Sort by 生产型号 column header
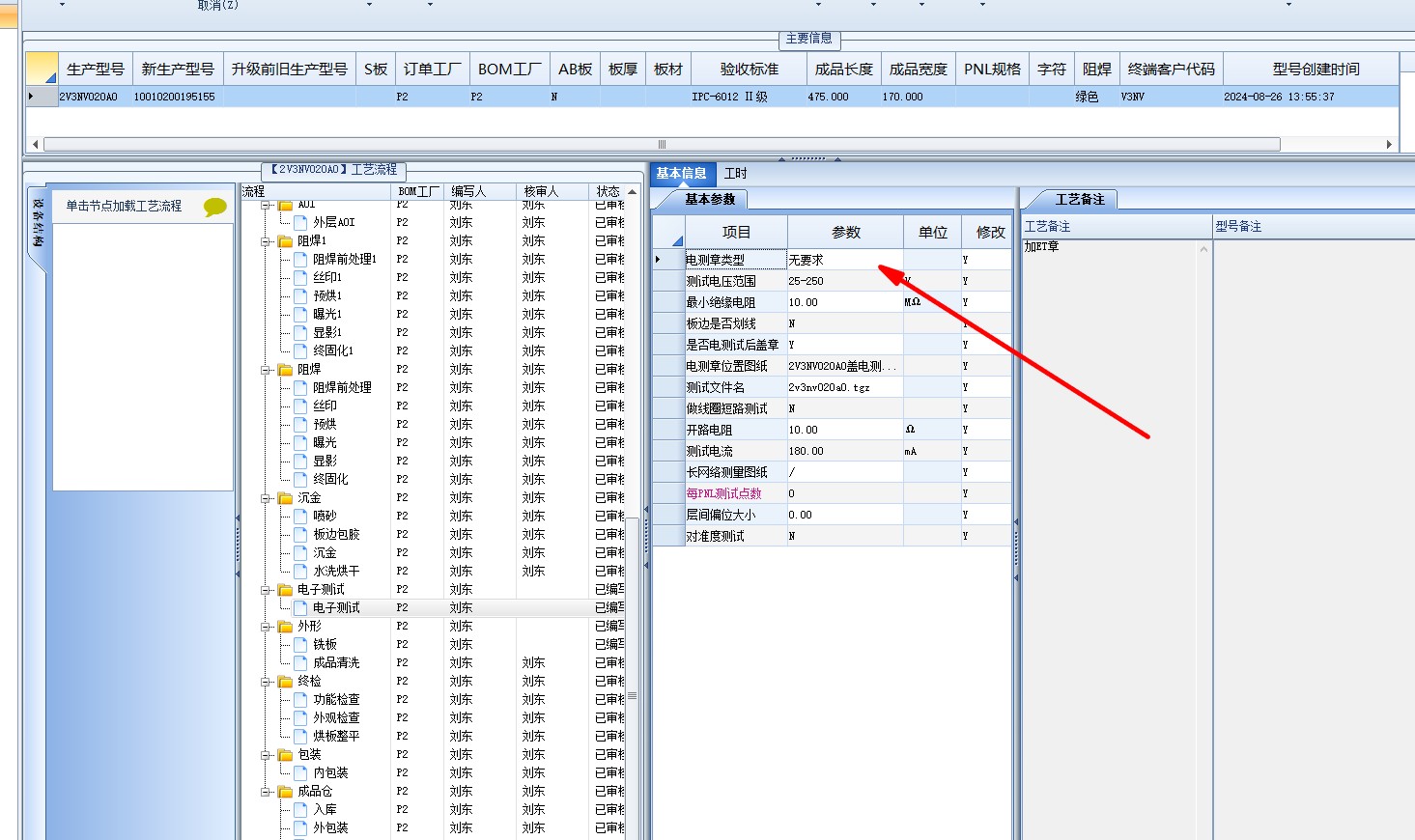 pyautogui.click(x=96, y=70)
